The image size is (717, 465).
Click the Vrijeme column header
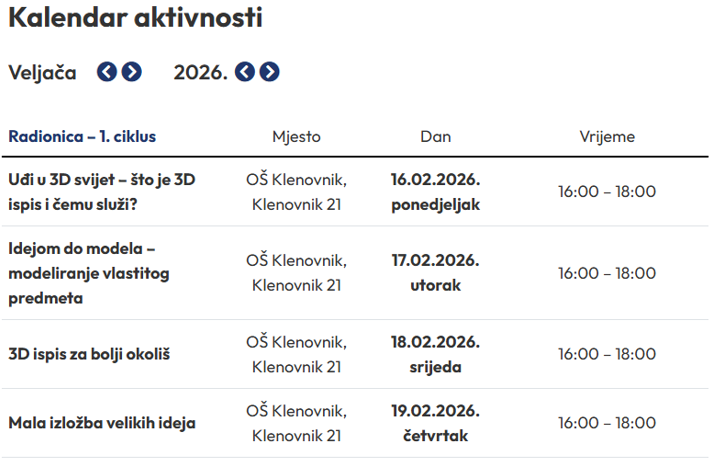[x=606, y=137]
